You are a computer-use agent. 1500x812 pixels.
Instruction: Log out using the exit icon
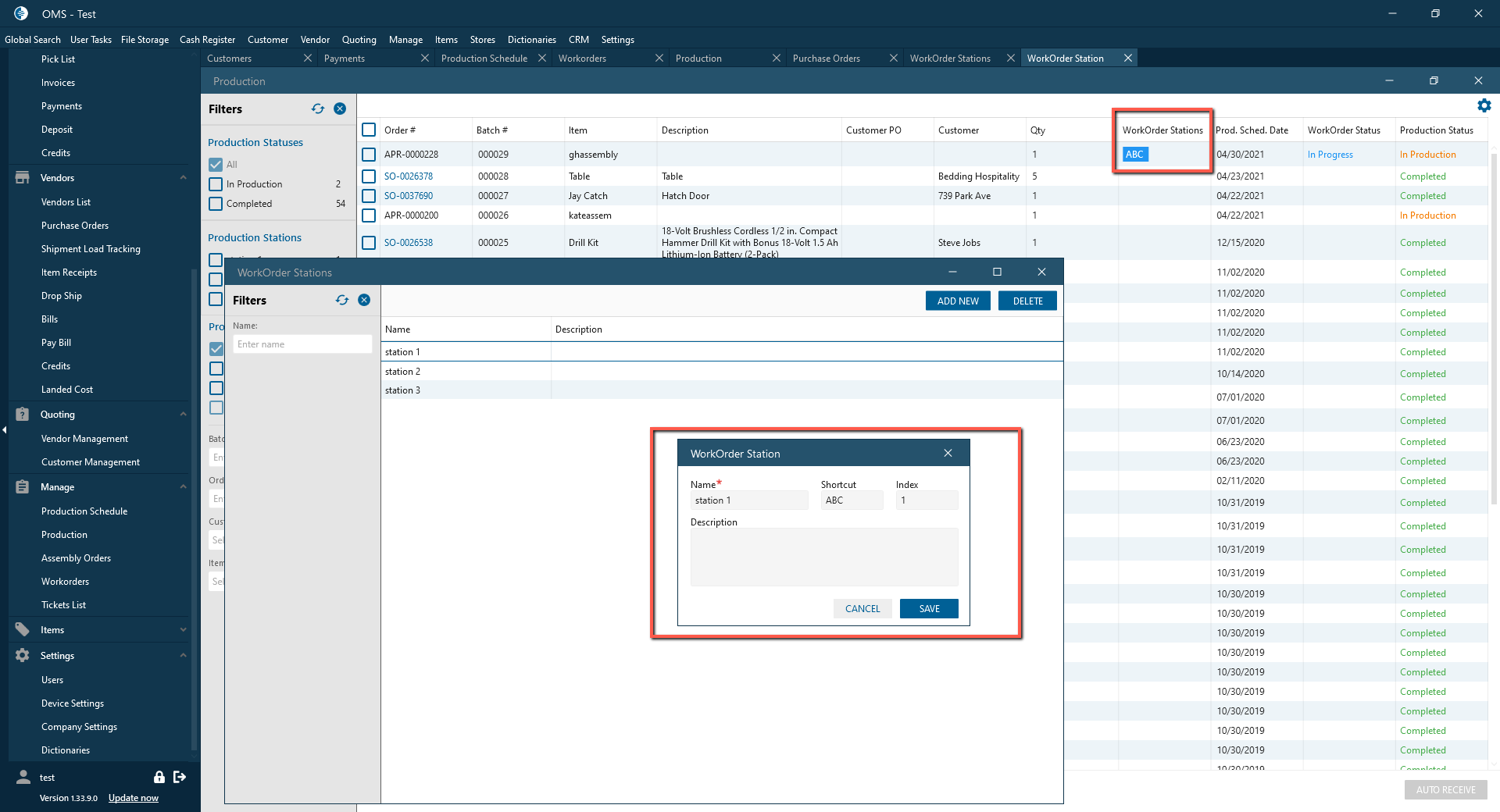[x=180, y=777]
